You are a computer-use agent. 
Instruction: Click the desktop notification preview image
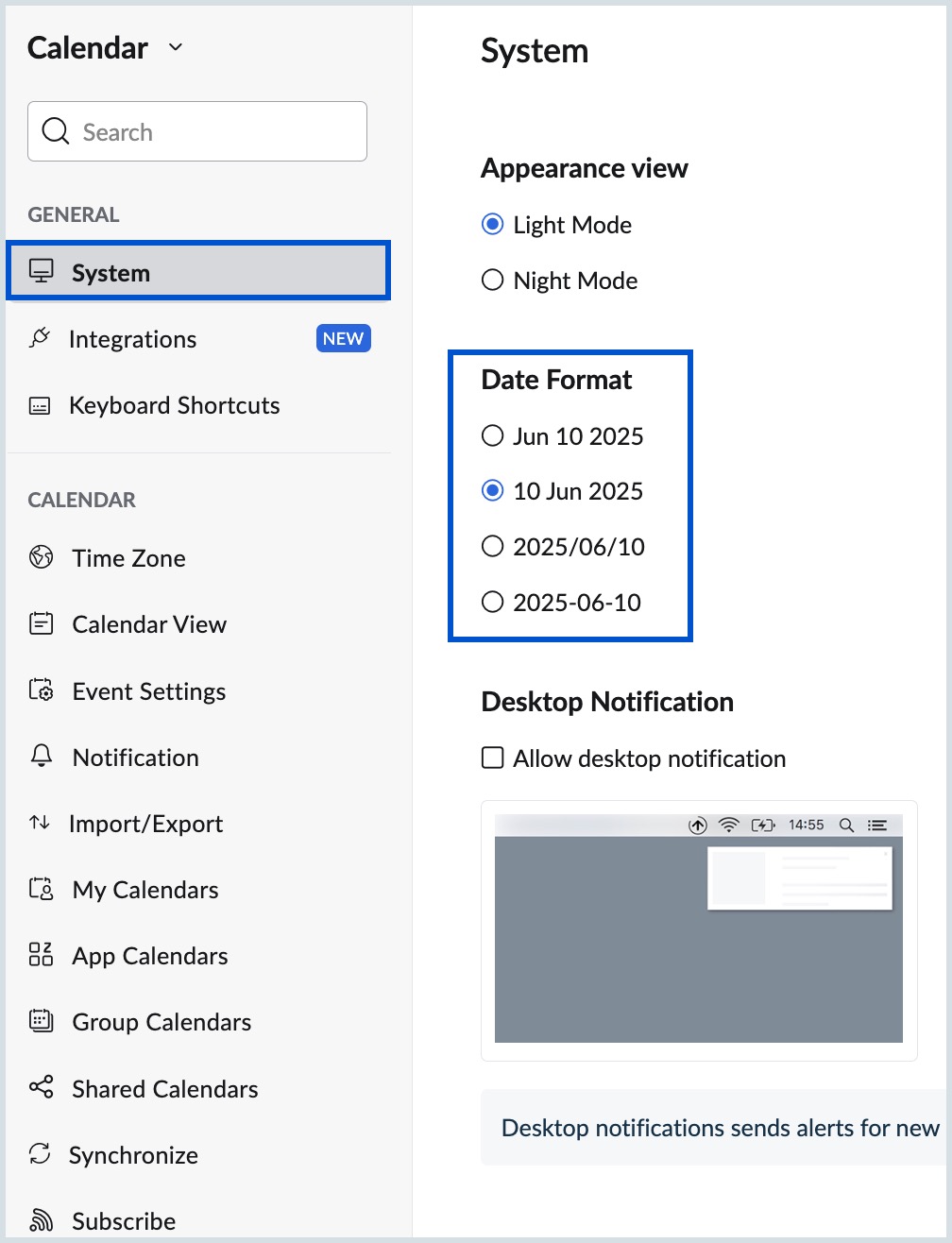coord(699,930)
